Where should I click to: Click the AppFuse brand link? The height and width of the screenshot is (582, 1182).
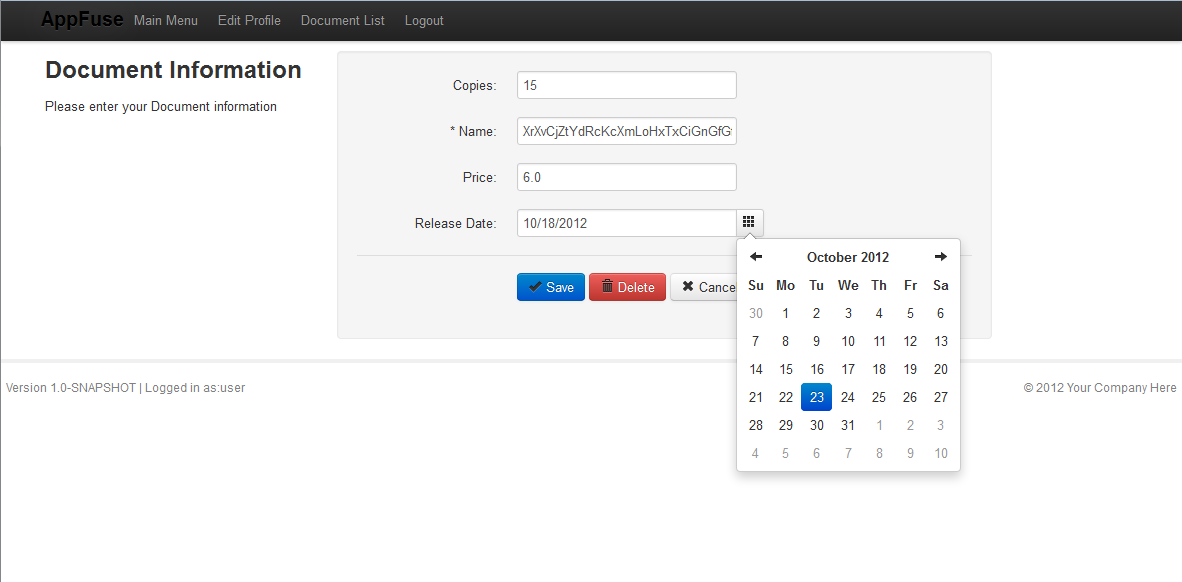point(81,19)
